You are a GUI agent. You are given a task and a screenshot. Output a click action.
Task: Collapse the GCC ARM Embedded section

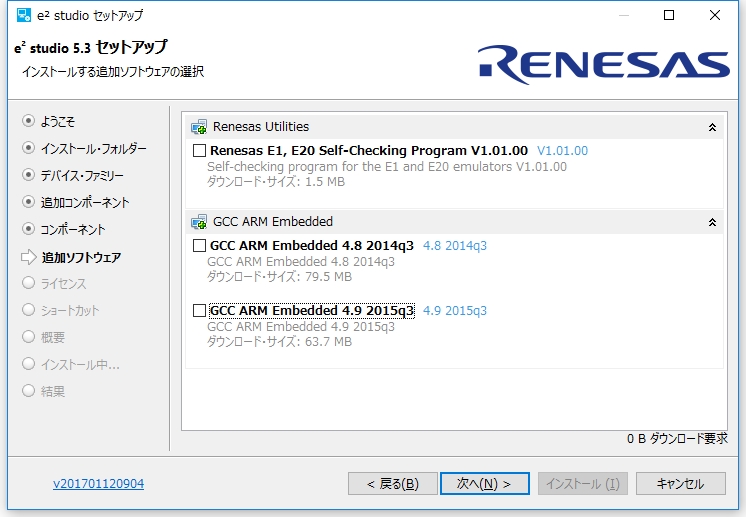pyautogui.click(x=712, y=222)
